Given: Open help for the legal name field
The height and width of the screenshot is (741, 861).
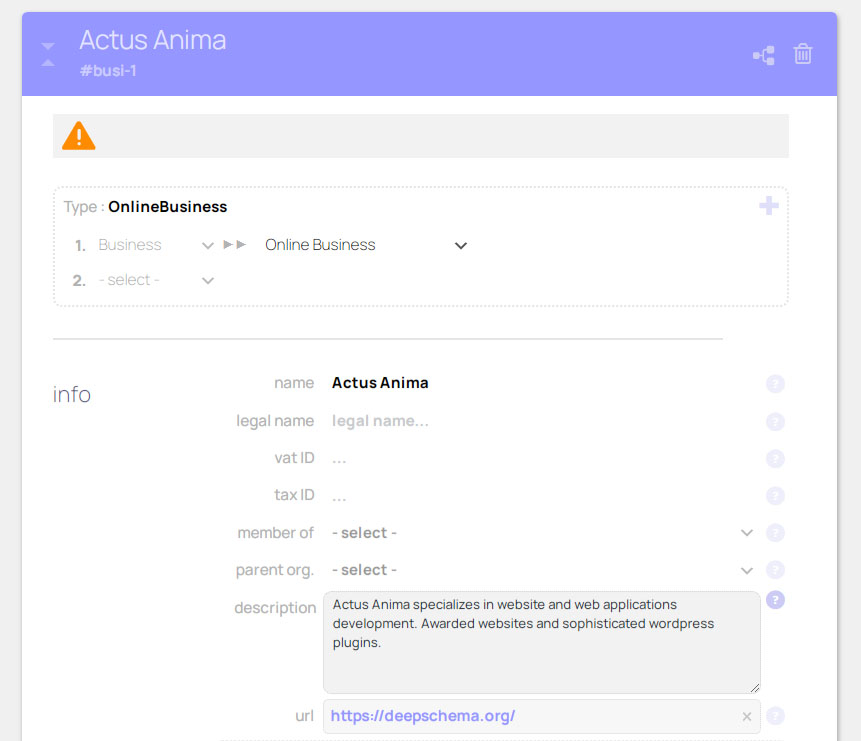Looking at the screenshot, I should pos(775,422).
